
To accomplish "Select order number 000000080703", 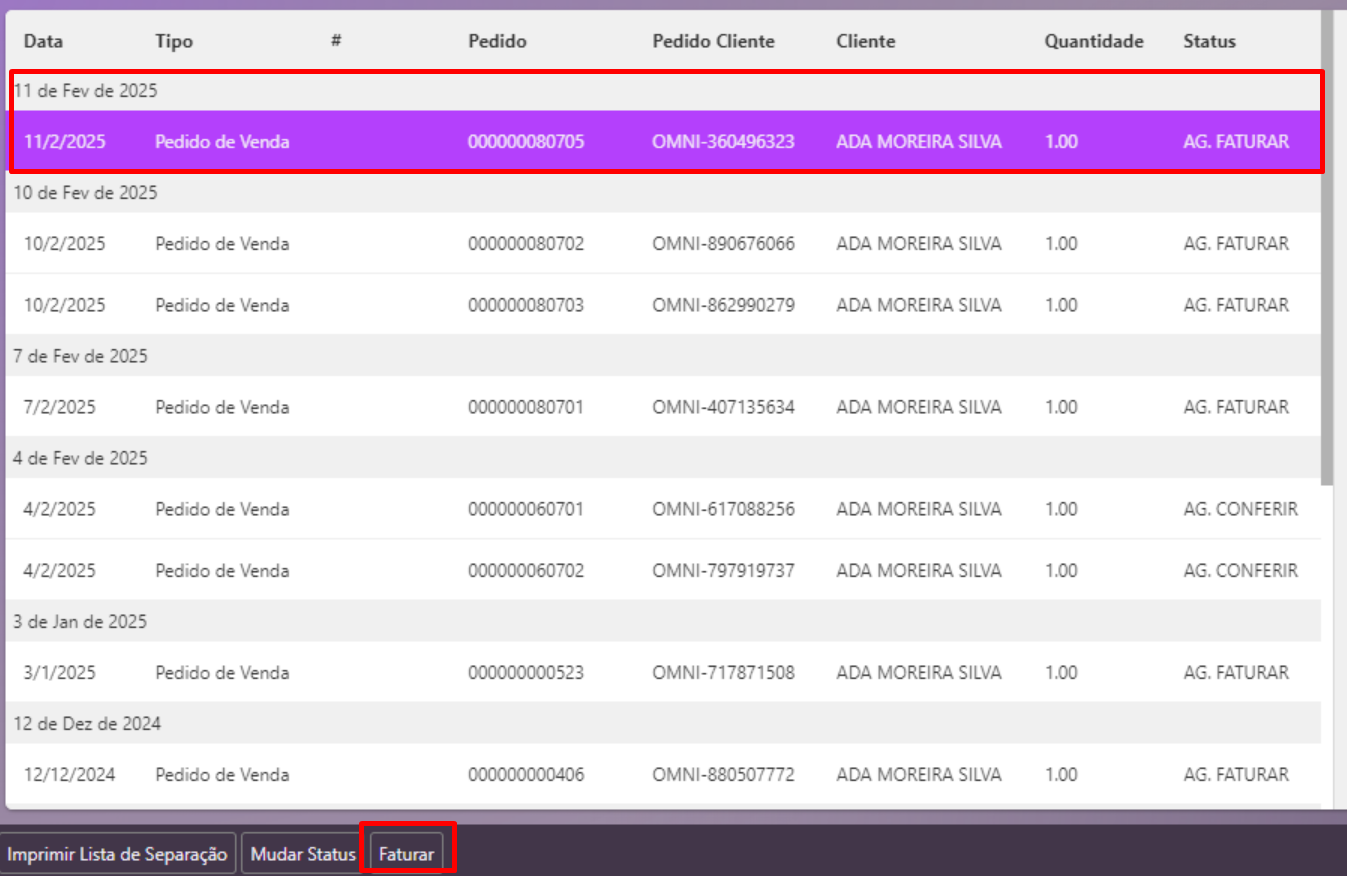I will tap(526, 305).
